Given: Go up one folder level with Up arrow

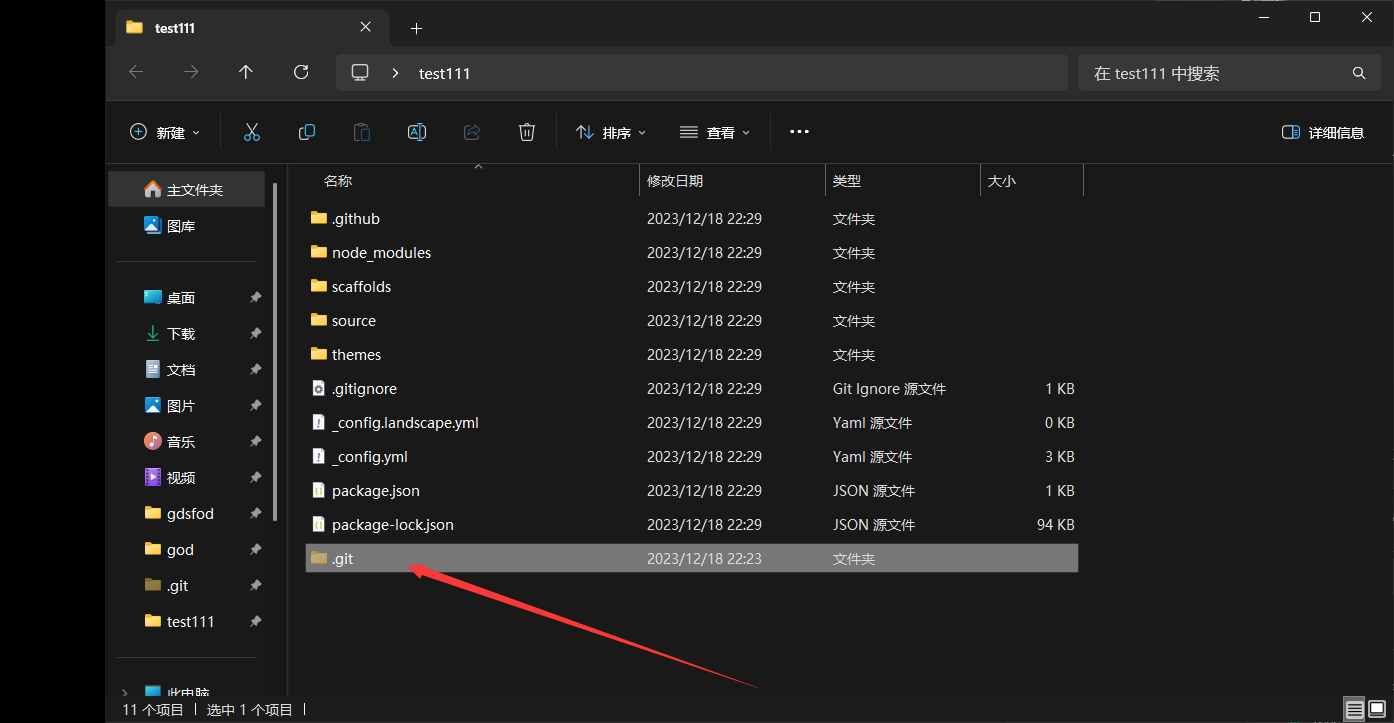Looking at the screenshot, I should 246,72.
